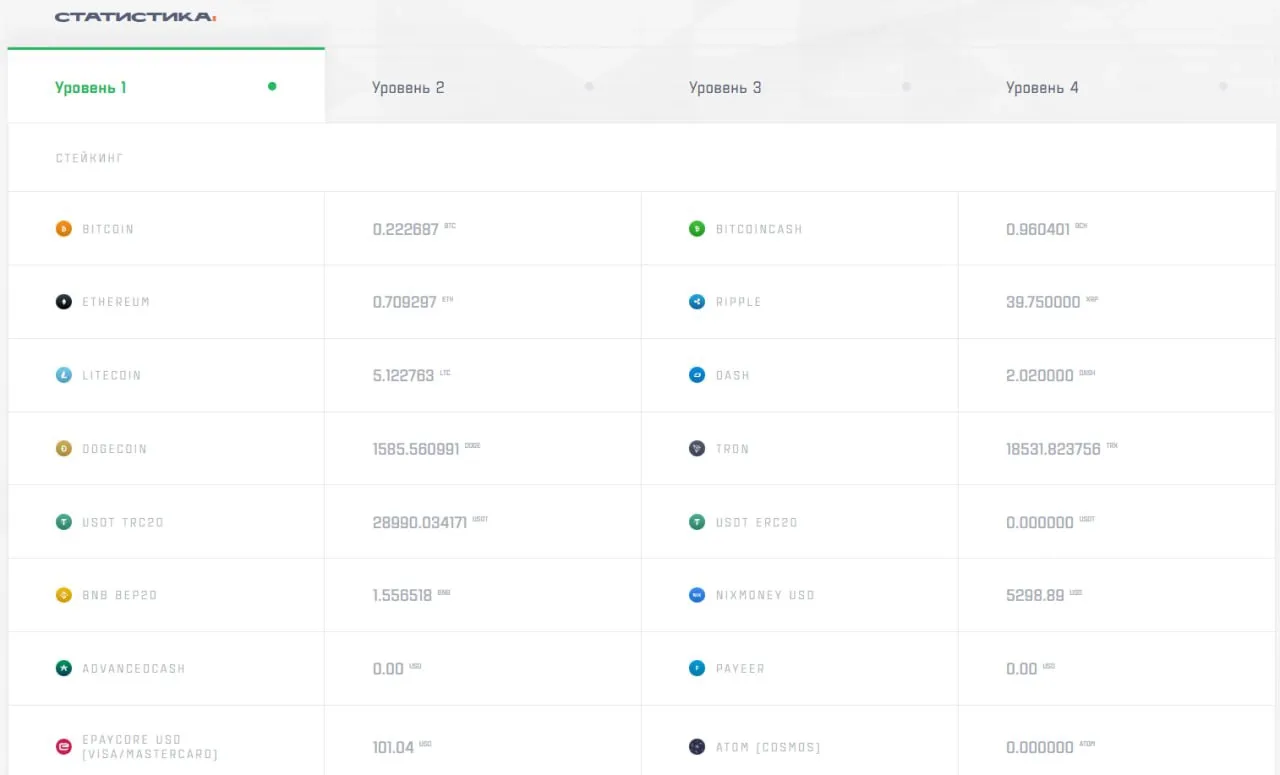
Task: Click the USDT TRC20 value 28990.034171
Action: 420,522
